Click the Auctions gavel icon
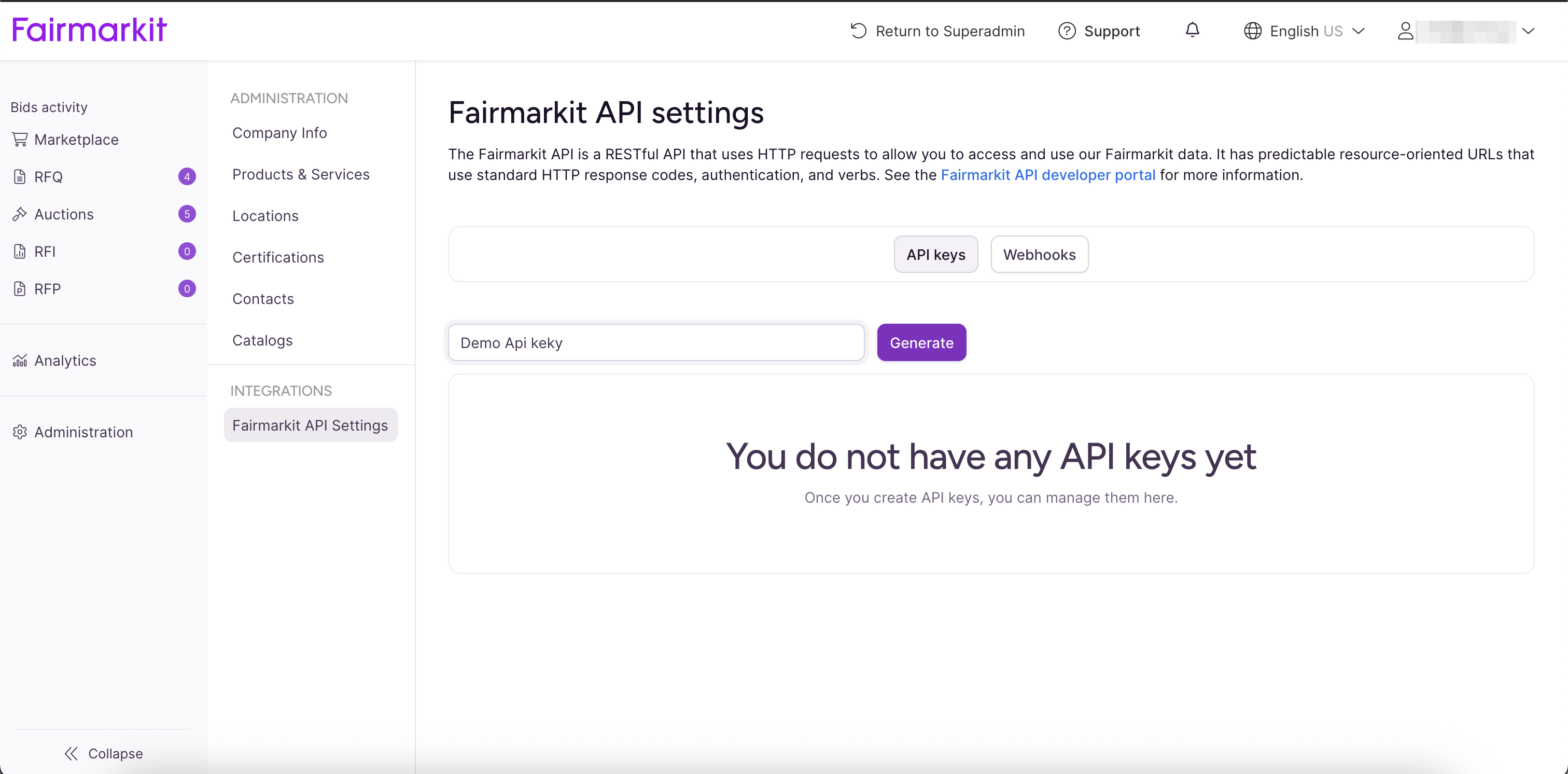The height and width of the screenshot is (774, 1568). coord(20,214)
